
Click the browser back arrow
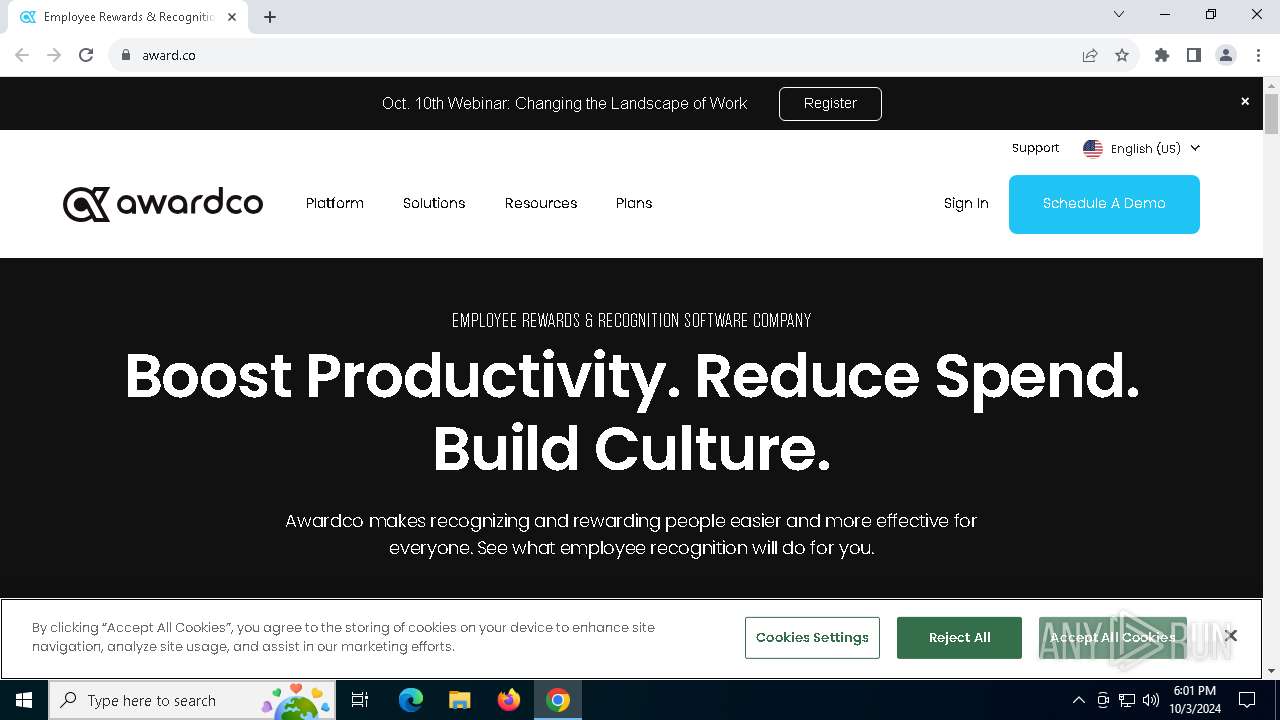[22, 55]
